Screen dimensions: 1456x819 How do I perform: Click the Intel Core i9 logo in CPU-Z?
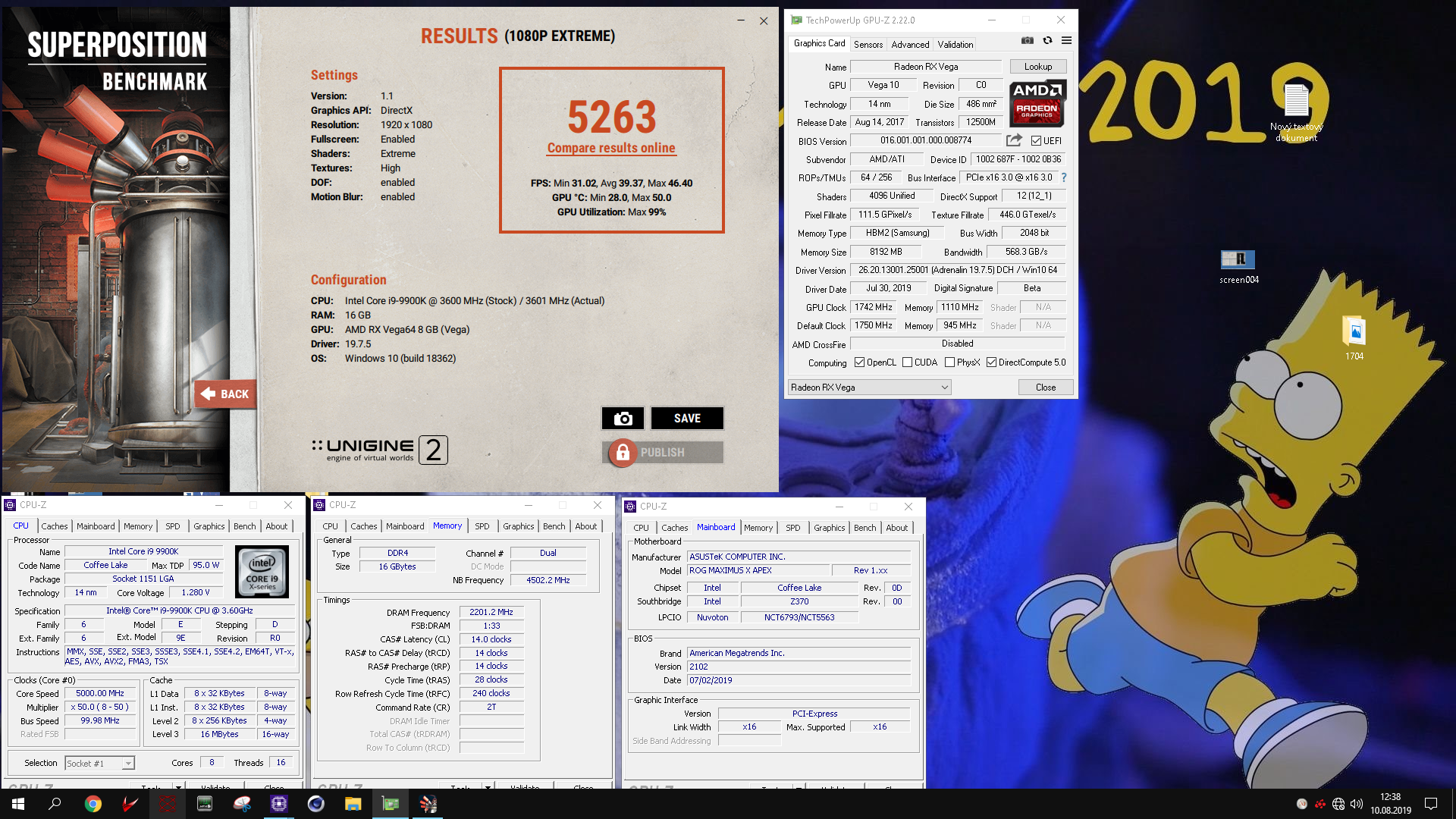pos(262,571)
